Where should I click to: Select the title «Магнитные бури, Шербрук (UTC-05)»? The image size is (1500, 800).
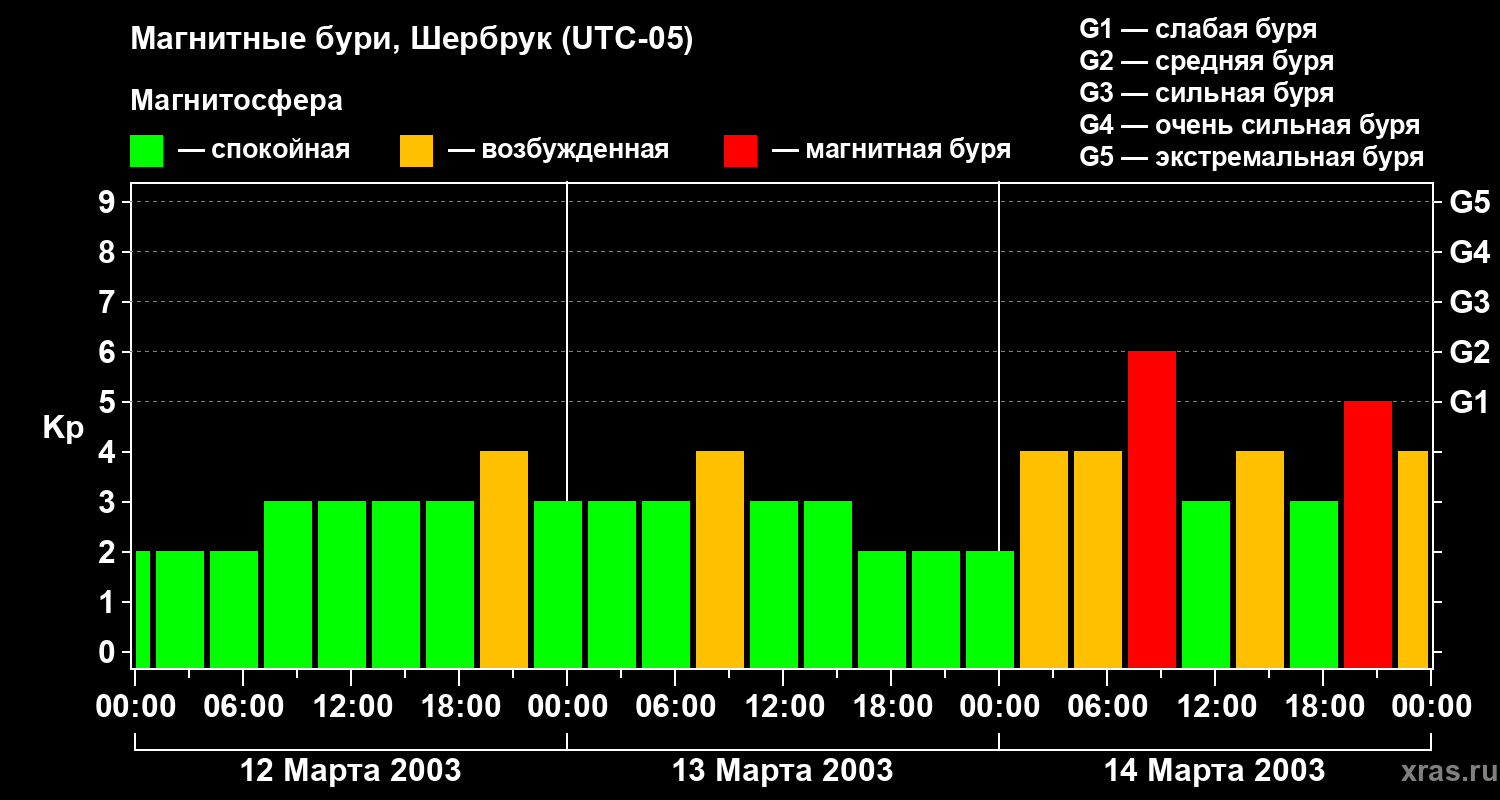[x=412, y=40]
